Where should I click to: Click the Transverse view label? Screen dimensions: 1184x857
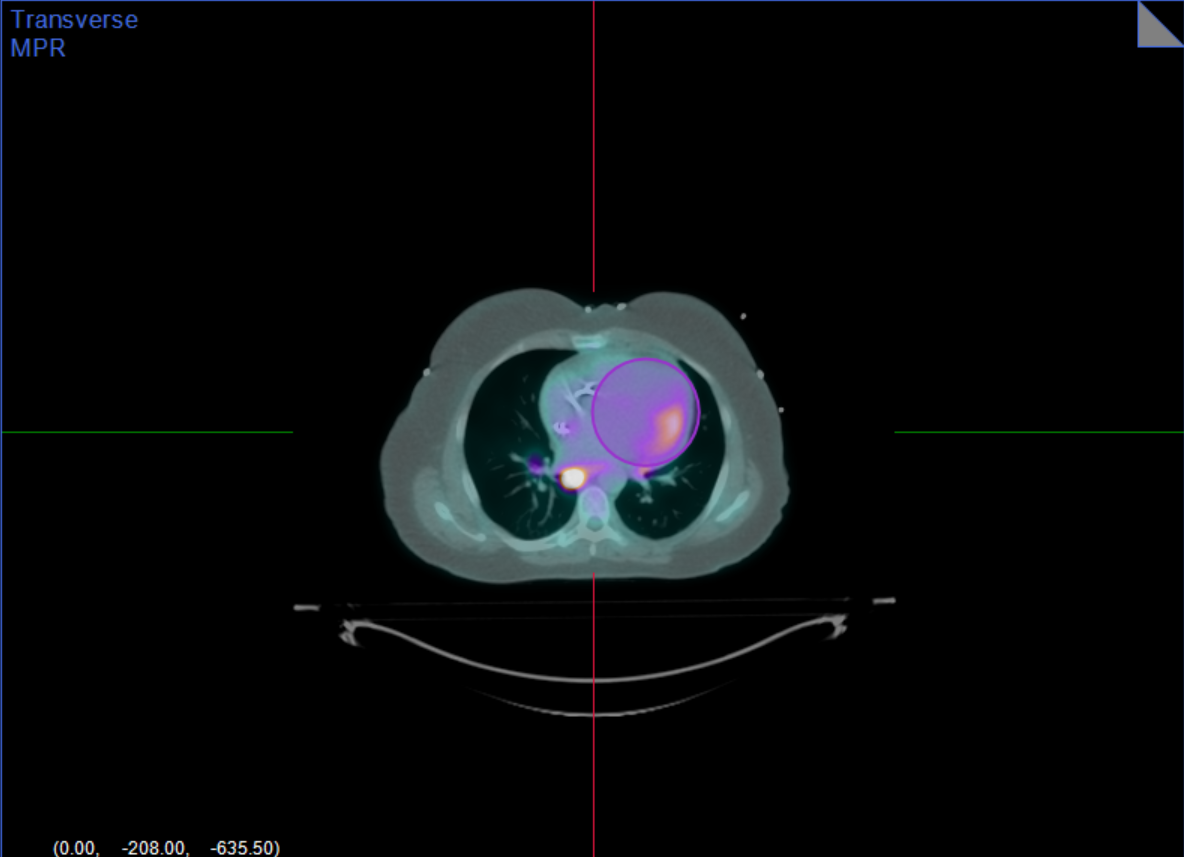click(x=74, y=19)
